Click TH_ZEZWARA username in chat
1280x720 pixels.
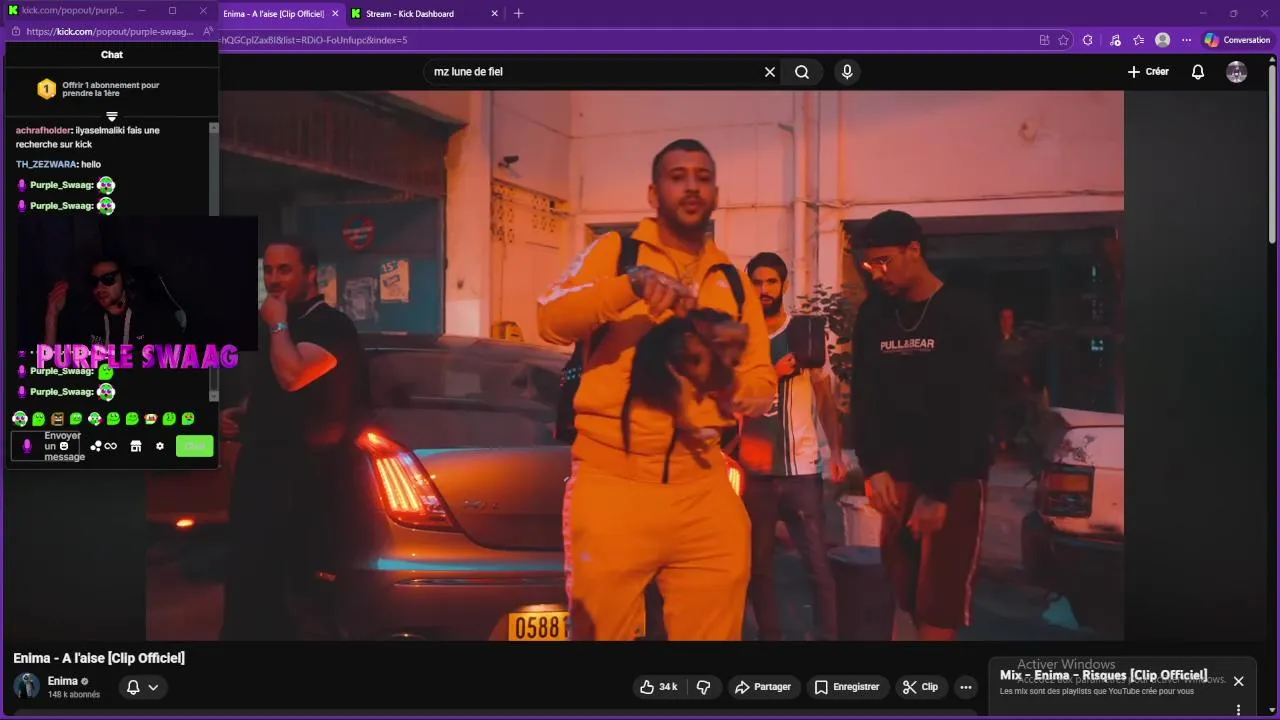click(46, 164)
